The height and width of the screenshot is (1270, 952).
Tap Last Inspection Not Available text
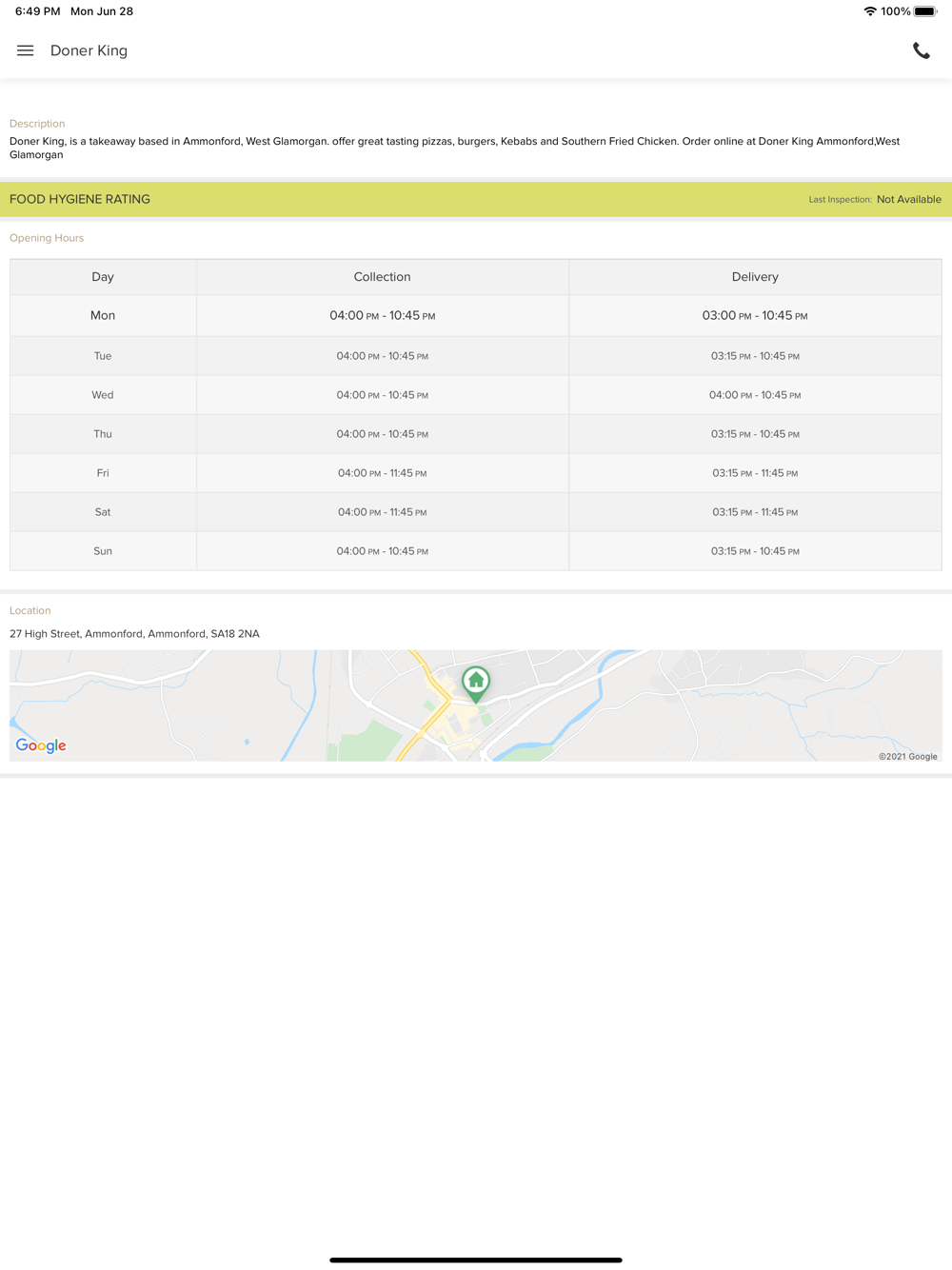pyautogui.click(x=875, y=199)
